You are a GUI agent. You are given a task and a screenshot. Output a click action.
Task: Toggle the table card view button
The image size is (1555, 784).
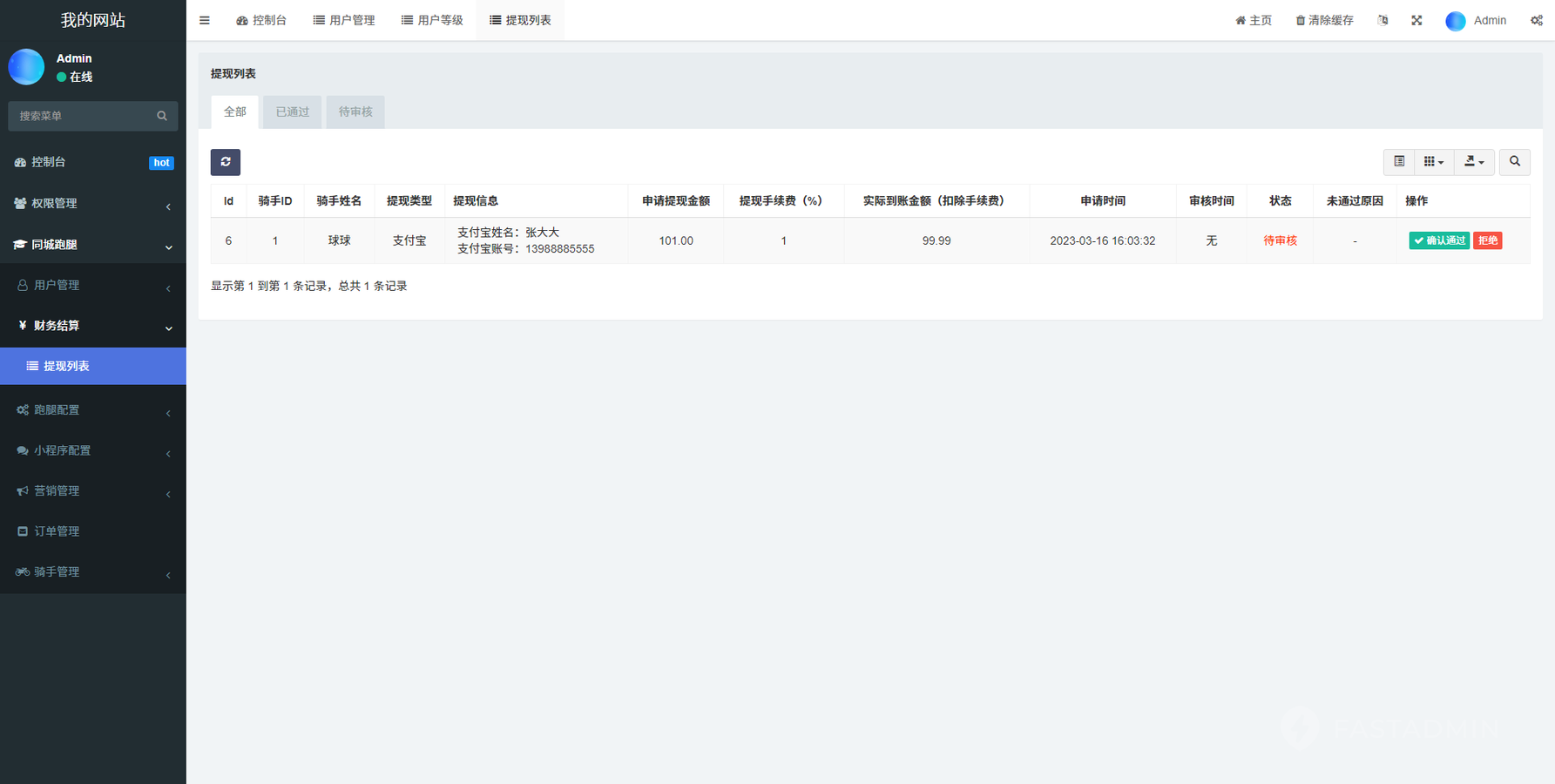click(1399, 162)
